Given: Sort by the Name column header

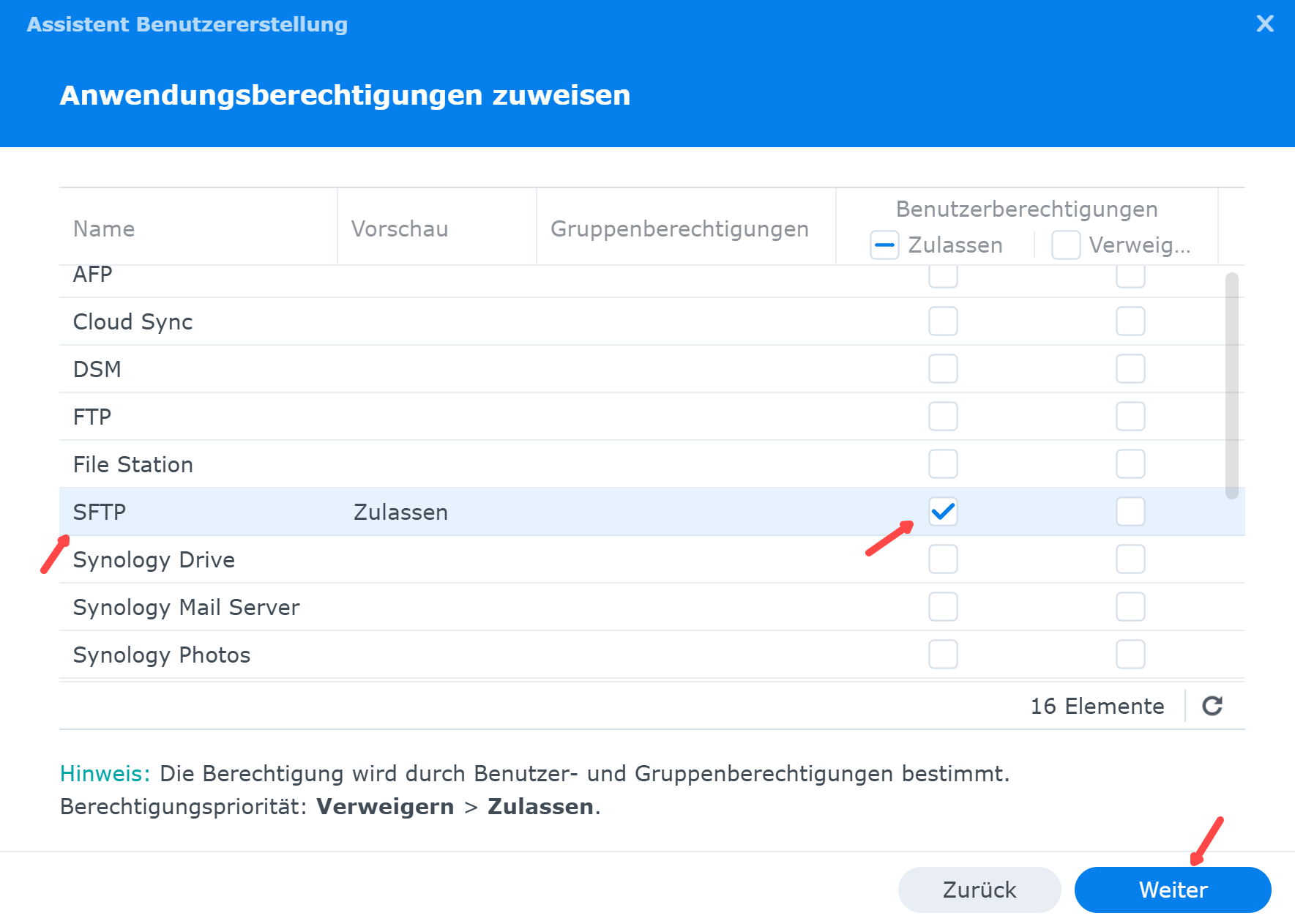Looking at the screenshot, I should (x=104, y=229).
